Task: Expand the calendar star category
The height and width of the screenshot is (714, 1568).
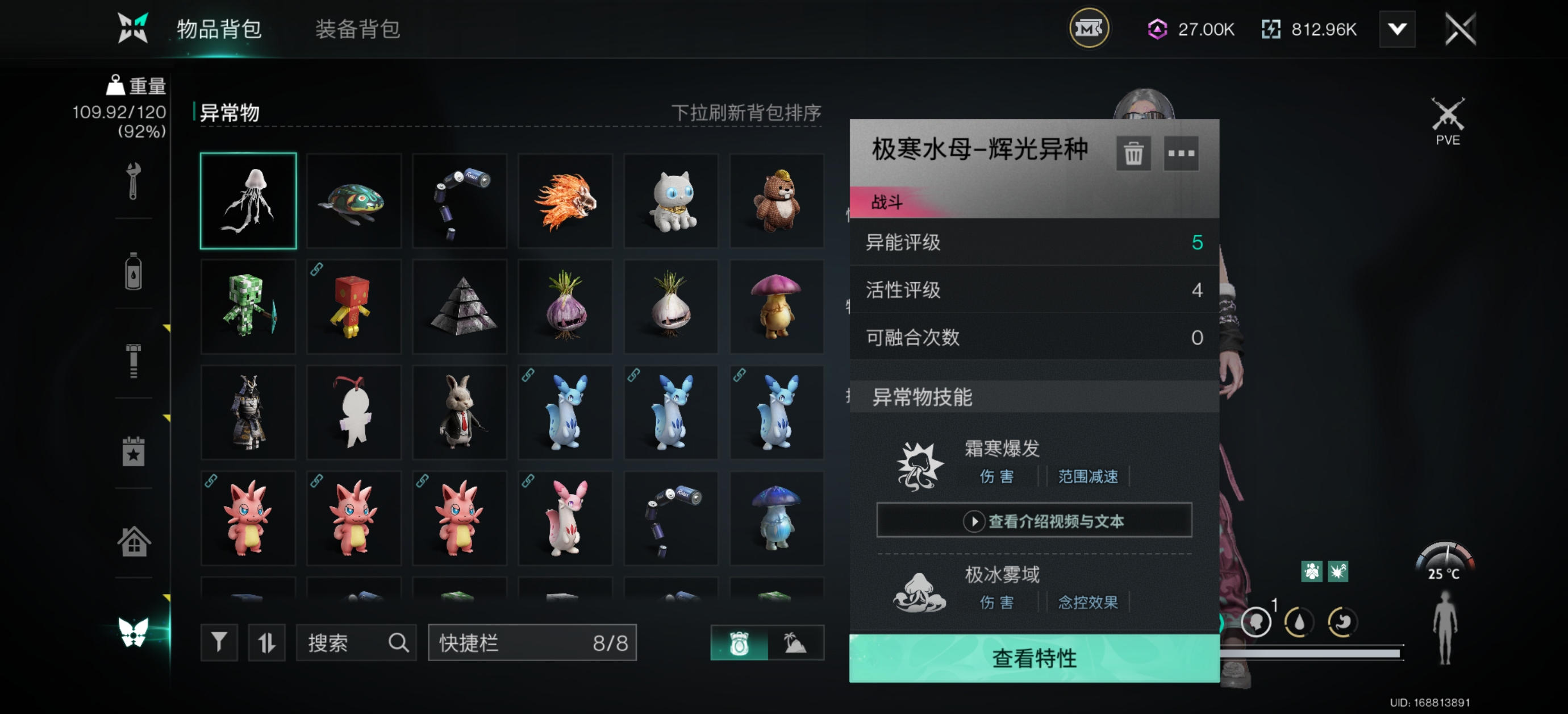Action: point(134,451)
